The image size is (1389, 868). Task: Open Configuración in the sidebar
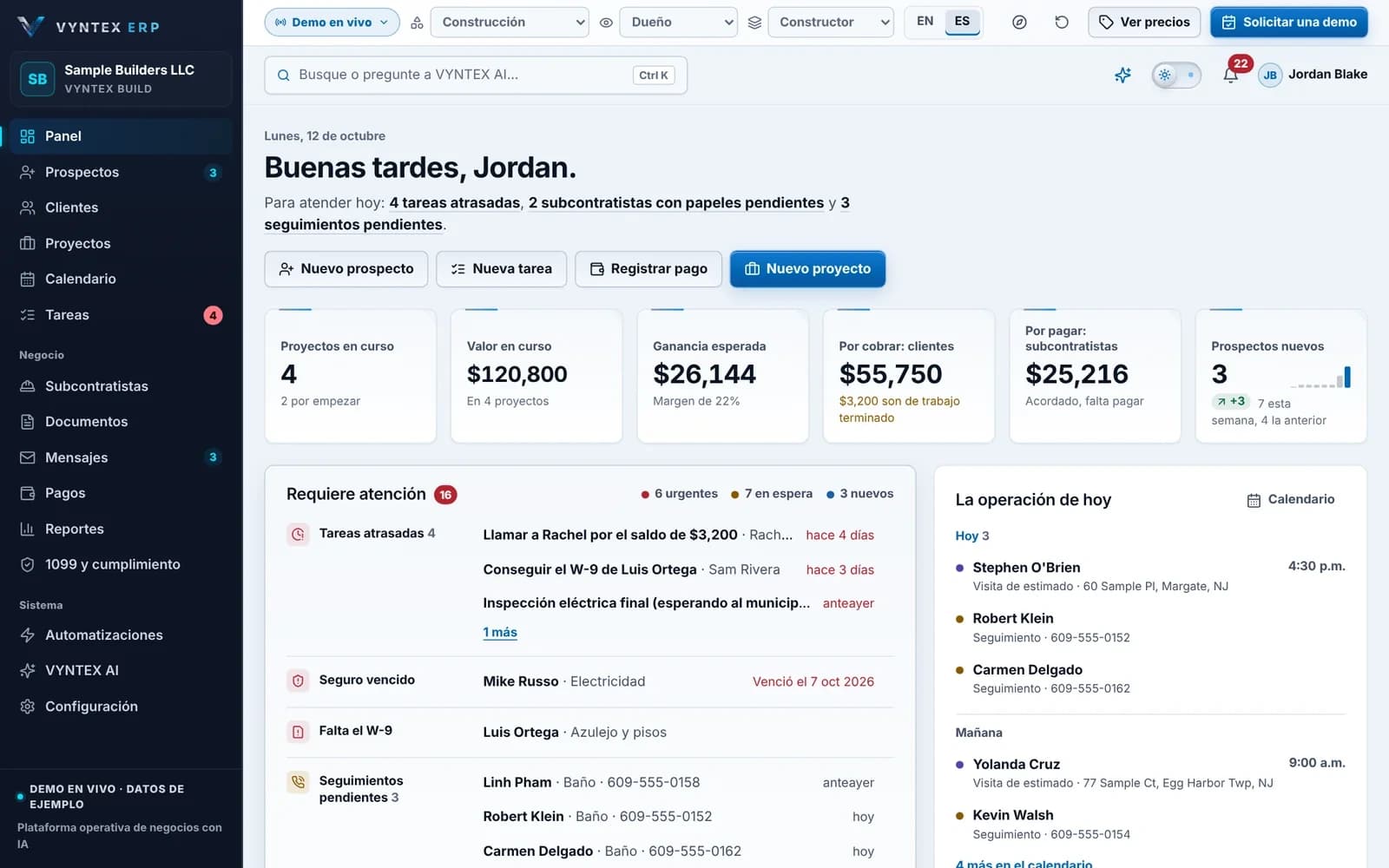[121, 707]
